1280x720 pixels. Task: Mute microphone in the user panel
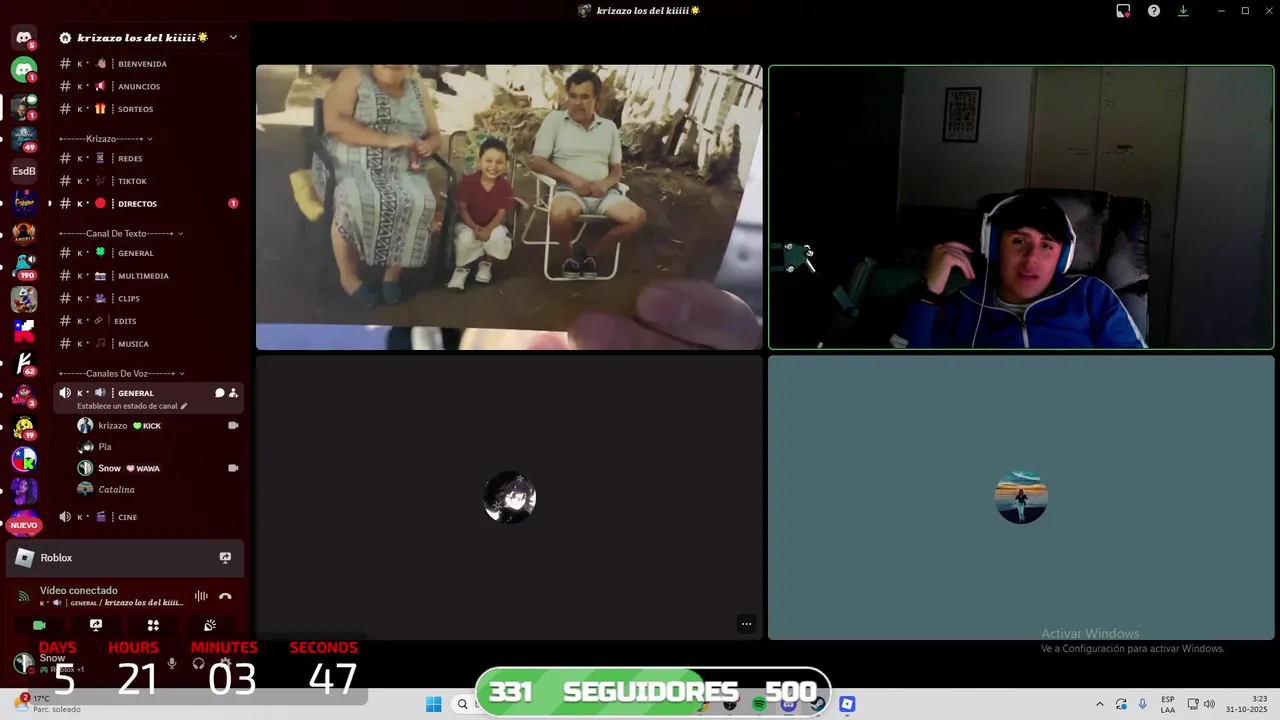pyautogui.click(x=172, y=663)
